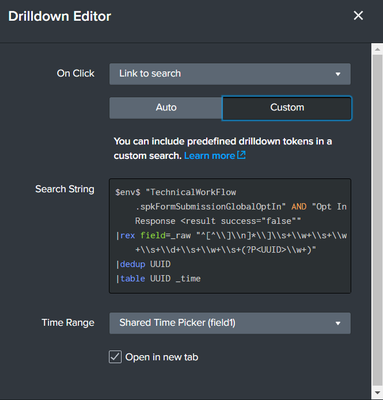This screenshot has width=383, height=400.
Task: Click the Time Range dropdown arrow
Action: click(338, 323)
